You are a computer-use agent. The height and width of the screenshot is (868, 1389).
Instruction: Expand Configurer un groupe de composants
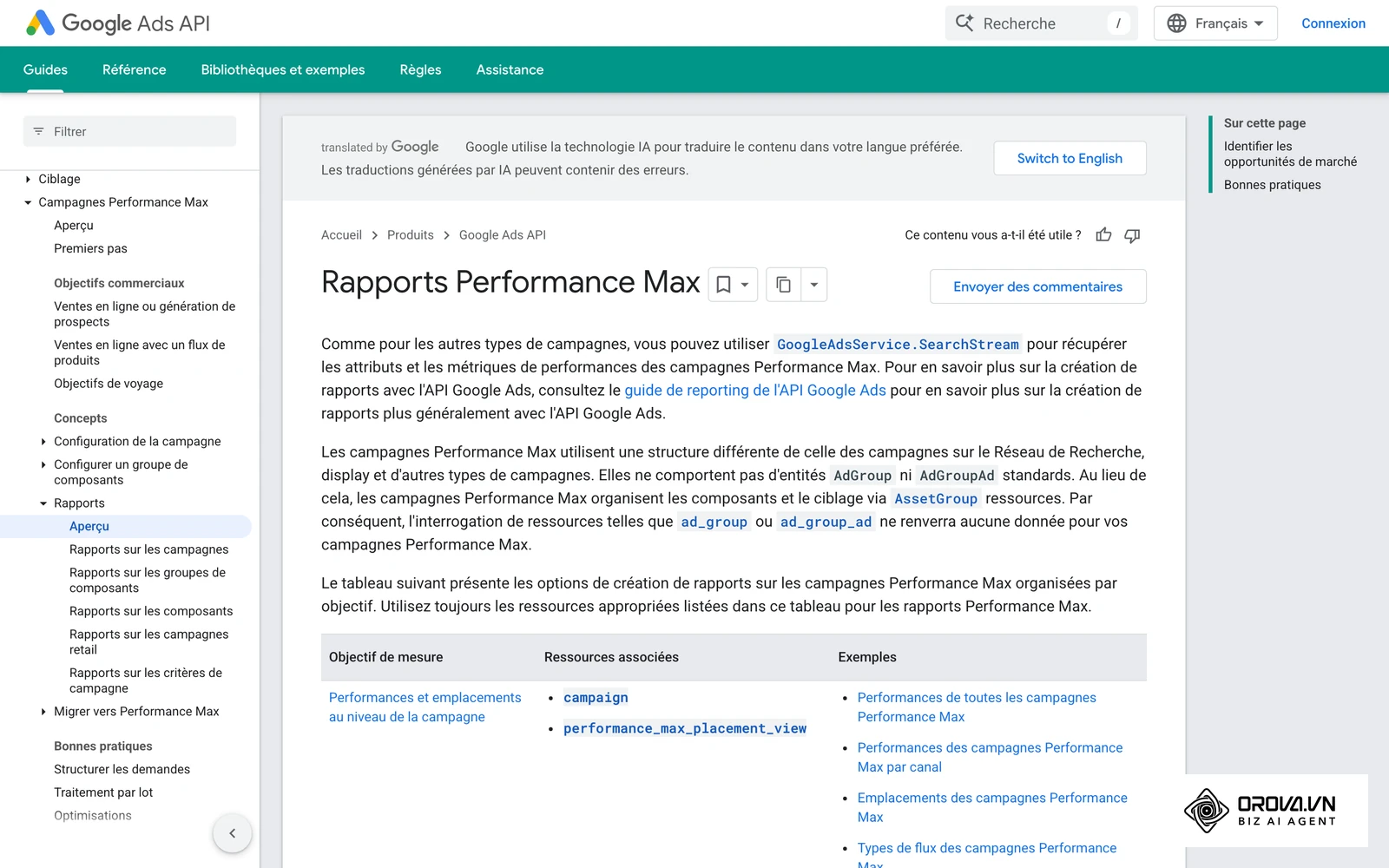43,465
